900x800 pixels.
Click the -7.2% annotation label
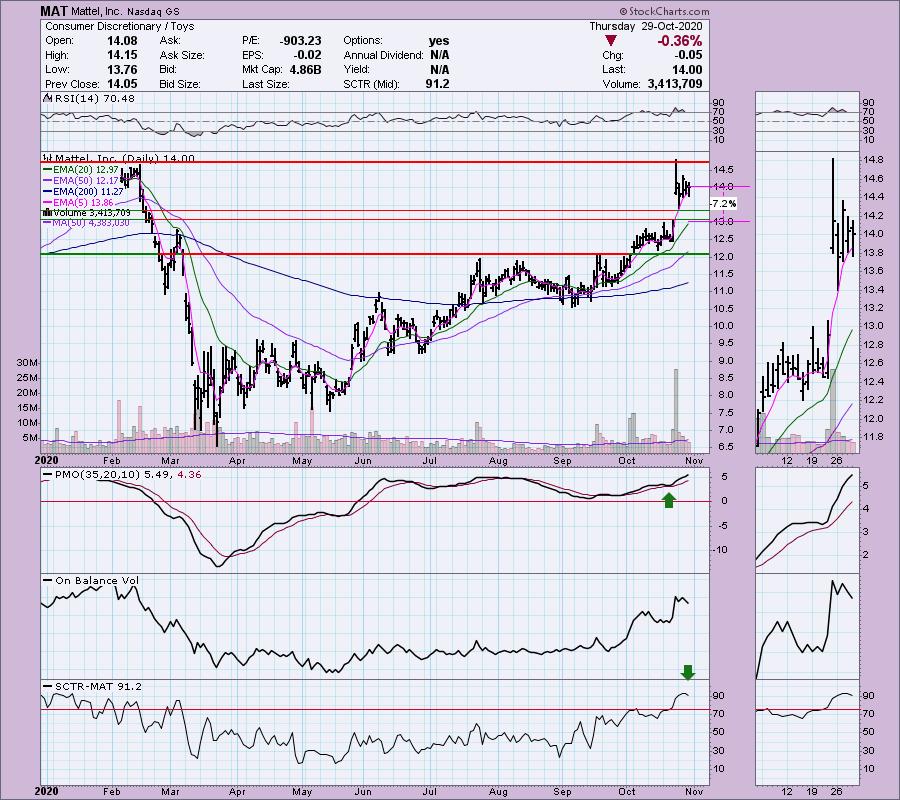click(x=723, y=204)
